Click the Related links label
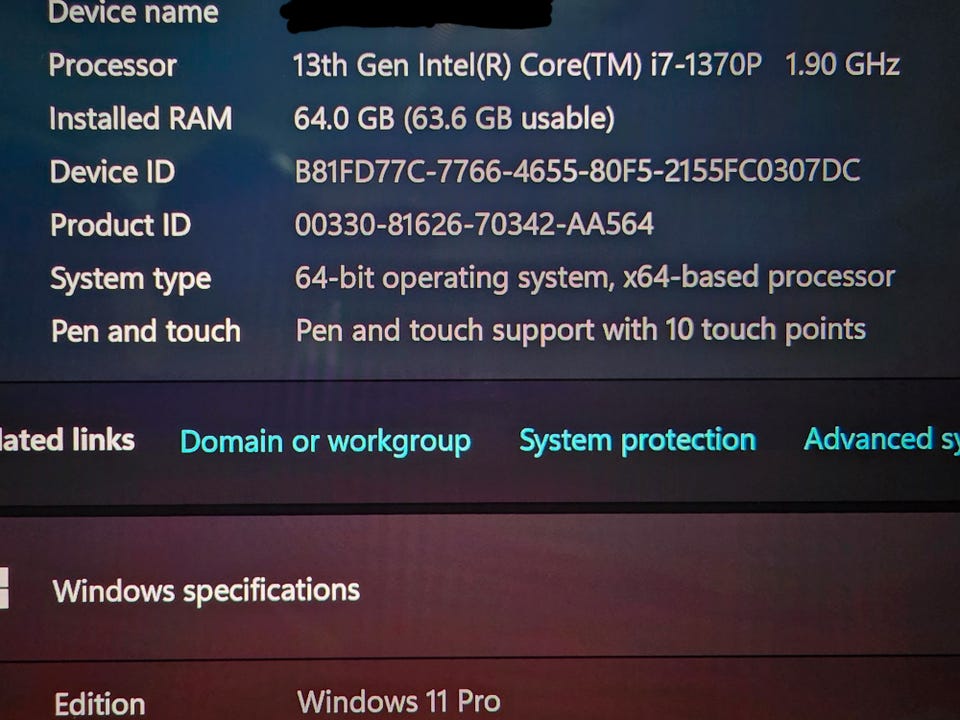Screen dimensions: 960x720 (x=66, y=439)
